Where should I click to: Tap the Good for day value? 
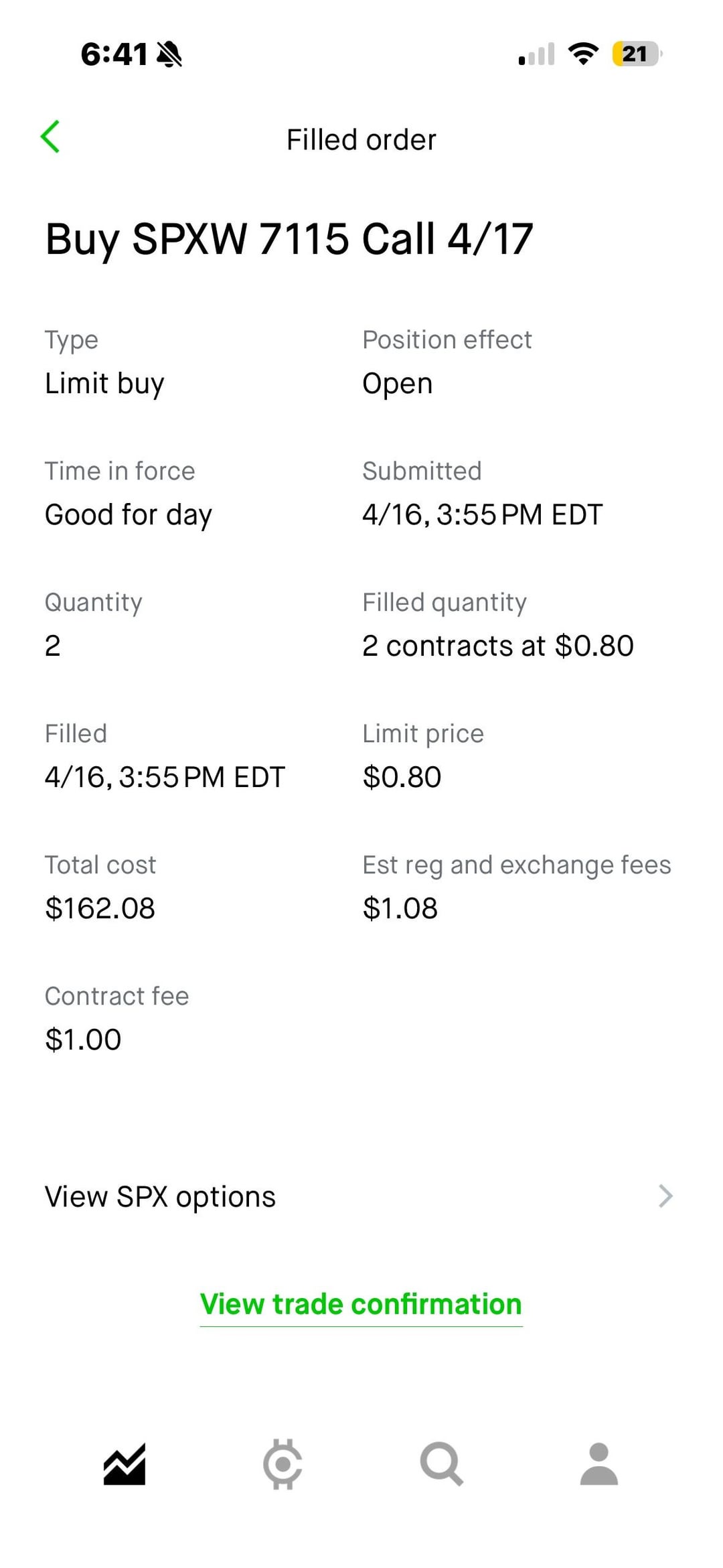pos(128,515)
